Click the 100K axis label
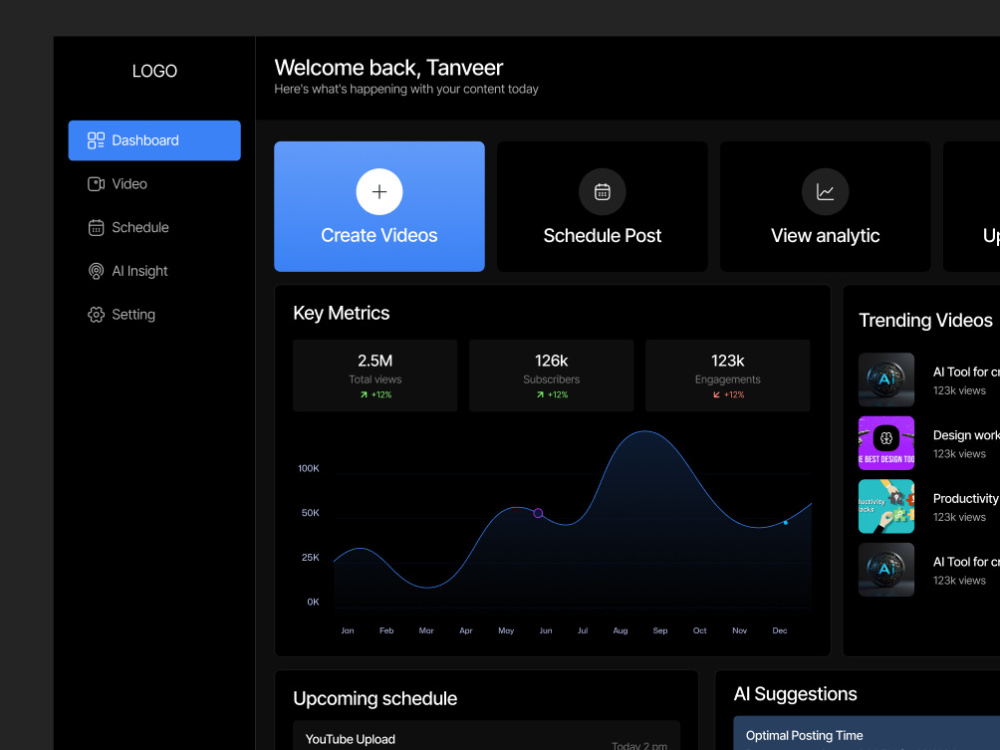This screenshot has width=1000, height=750. coord(309,468)
